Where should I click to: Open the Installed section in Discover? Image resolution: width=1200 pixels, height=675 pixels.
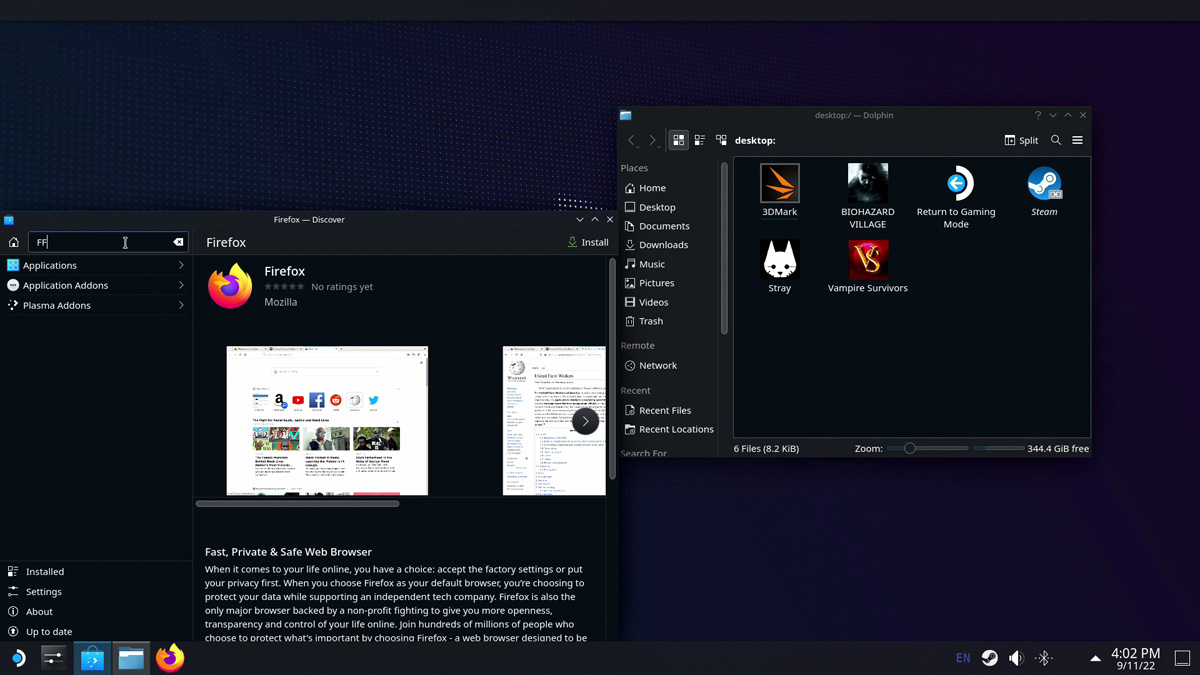coord(96,572)
